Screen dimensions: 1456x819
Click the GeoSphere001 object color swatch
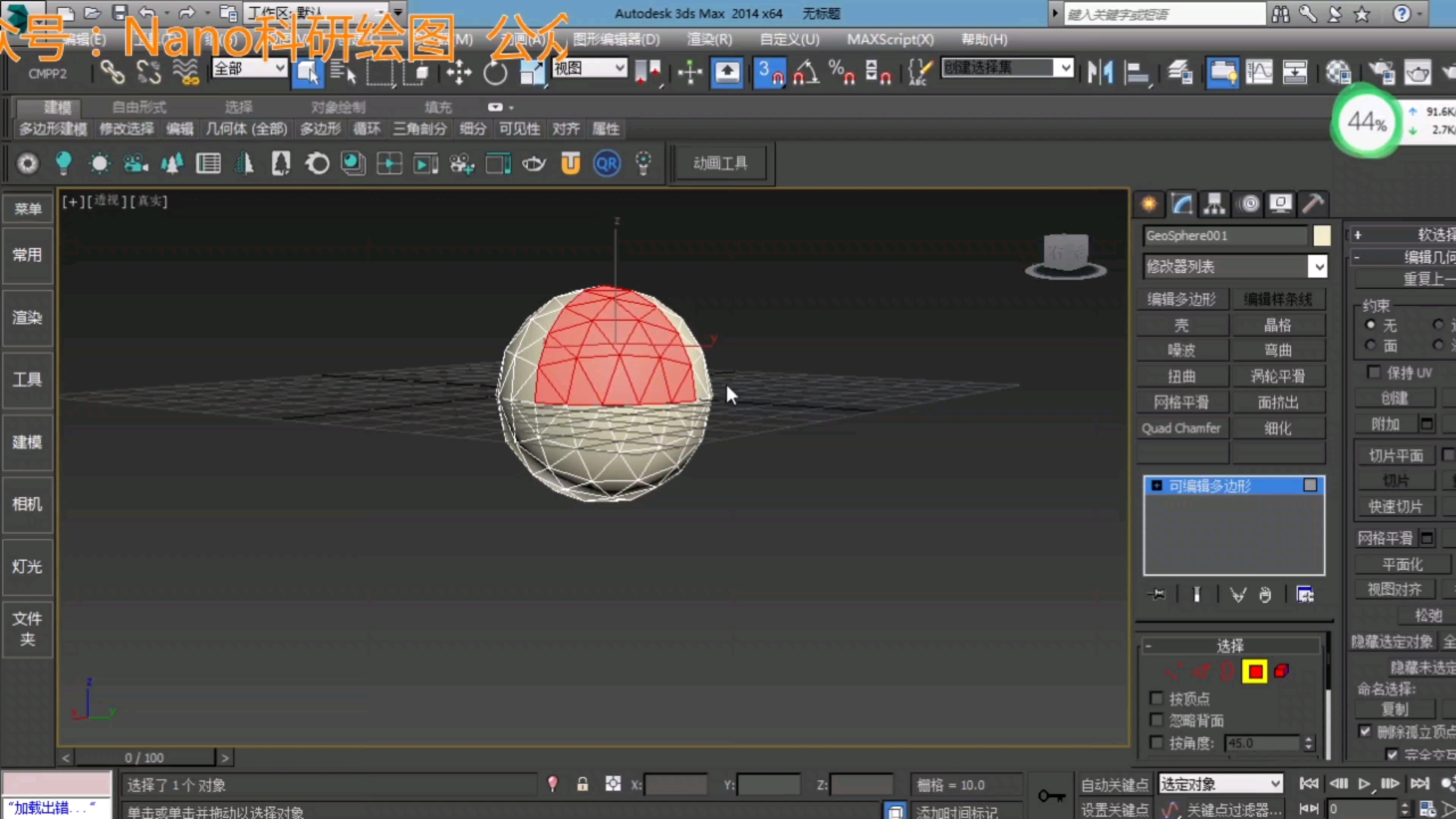pos(1321,236)
